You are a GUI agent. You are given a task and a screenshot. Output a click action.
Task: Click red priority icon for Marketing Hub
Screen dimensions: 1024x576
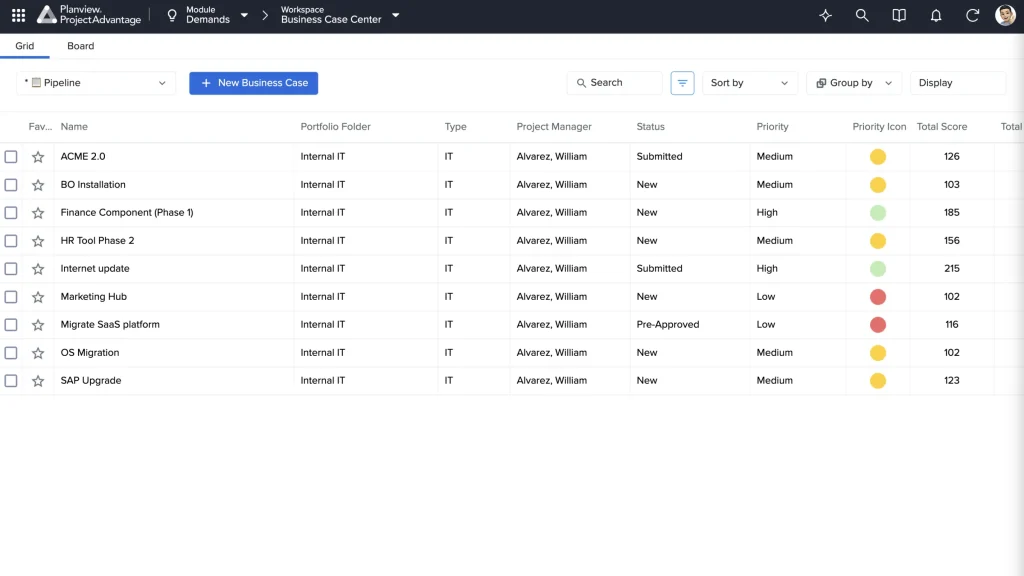[878, 296]
